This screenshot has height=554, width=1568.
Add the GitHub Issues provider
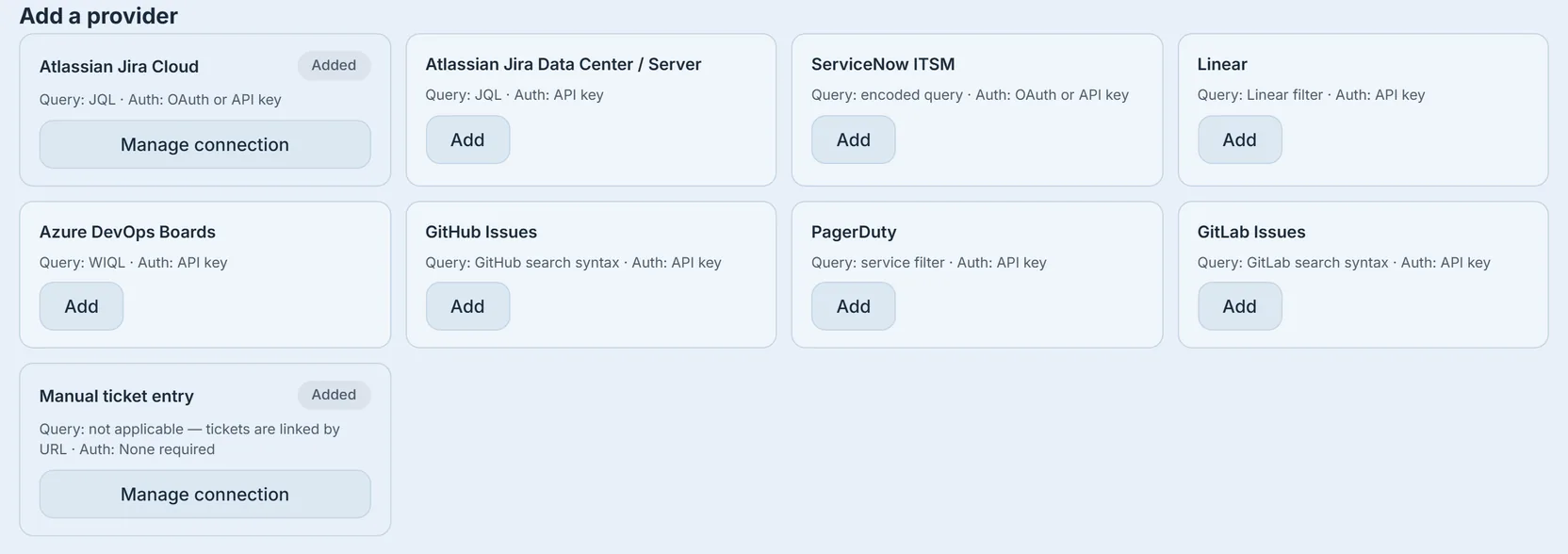(467, 306)
